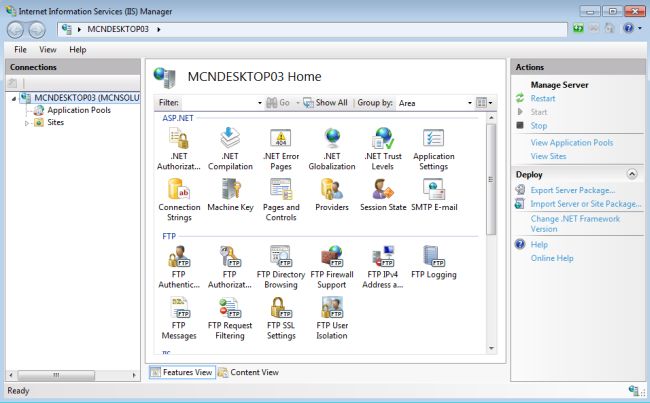The height and width of the screenshot is (403, 650).
Task: Switch to Features View tab
Action: click(x=182, y=372)
